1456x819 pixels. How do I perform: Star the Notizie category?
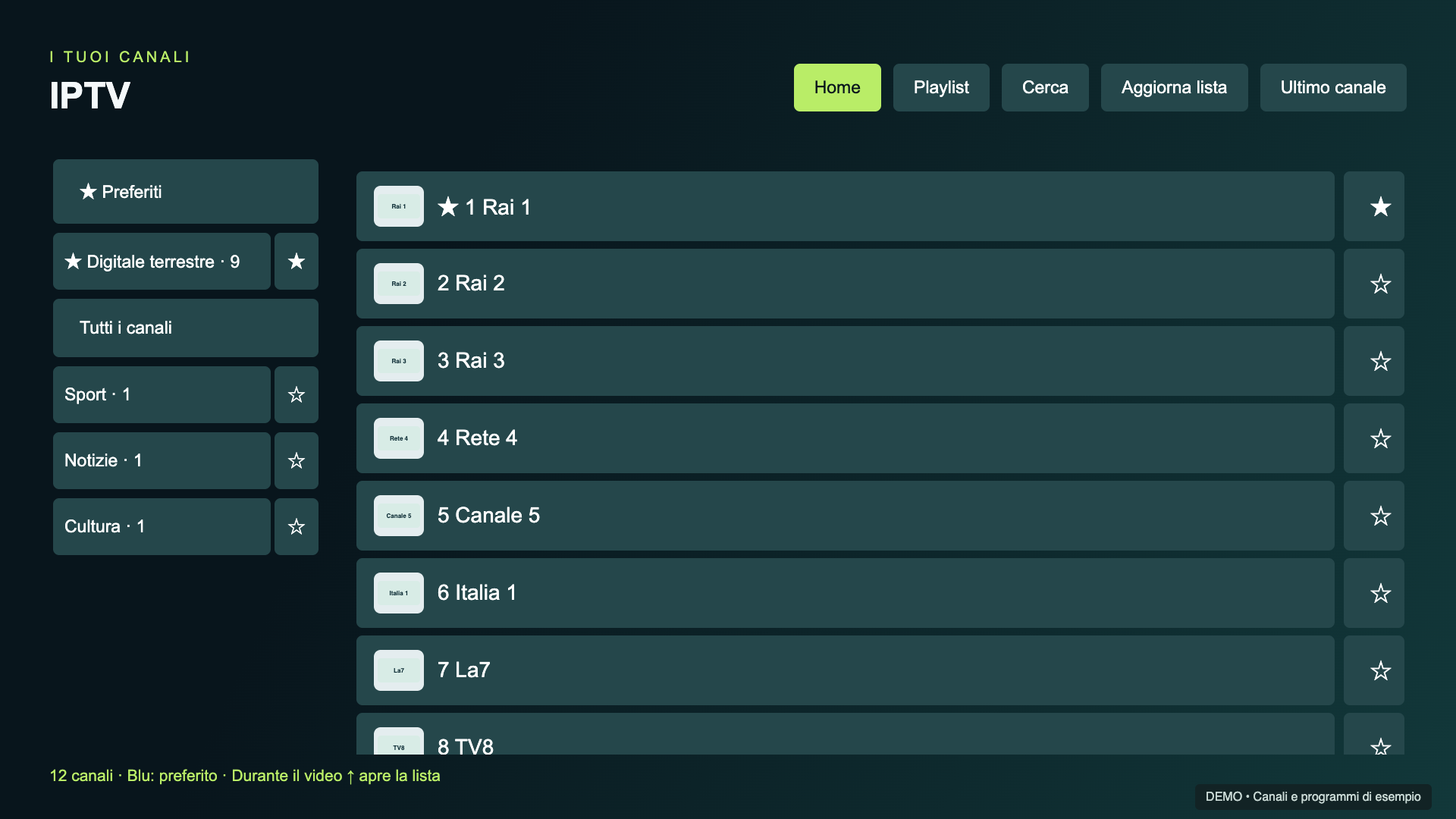point(297,460)
